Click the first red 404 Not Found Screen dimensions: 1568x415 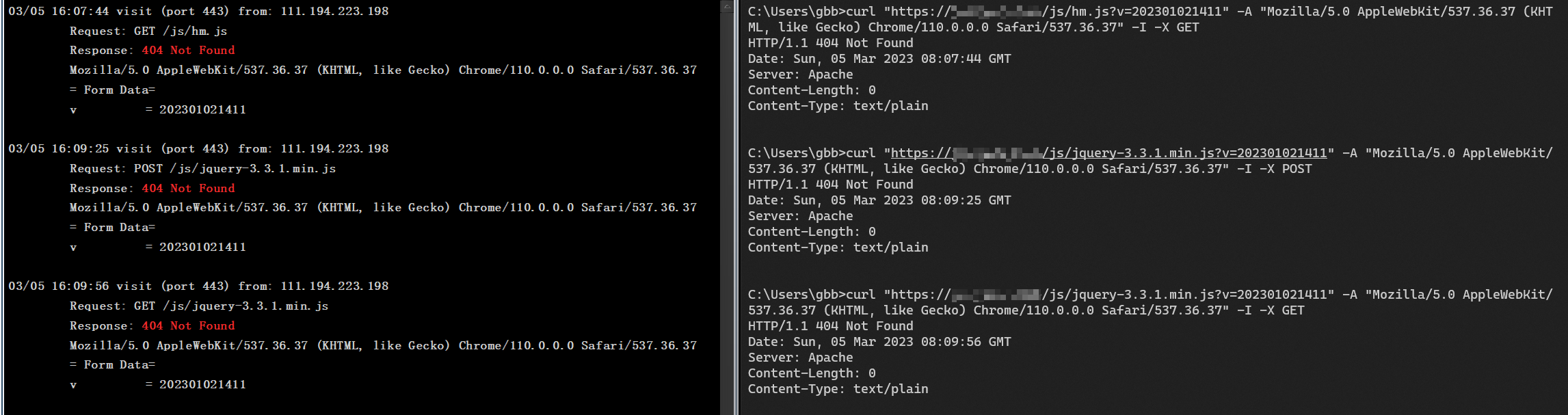(188, 51)
